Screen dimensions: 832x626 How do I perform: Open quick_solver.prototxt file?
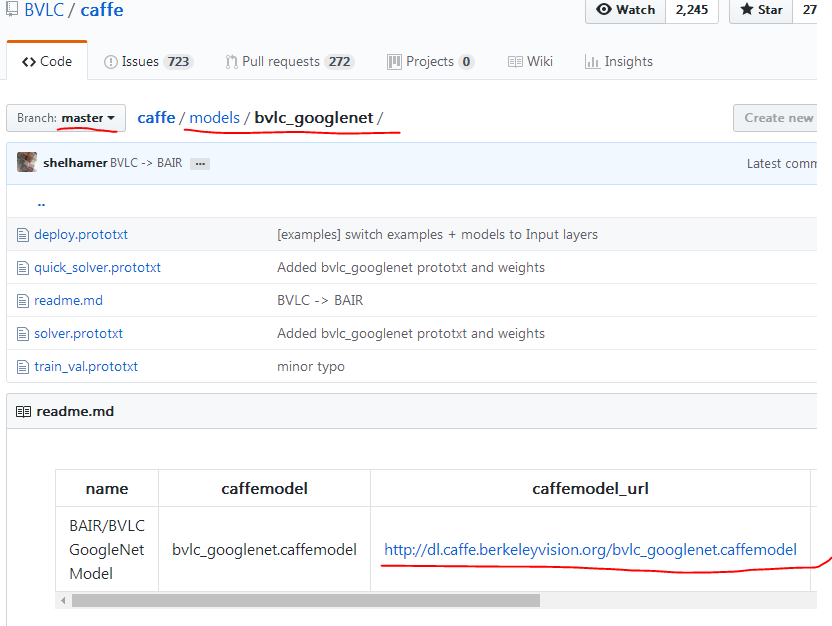coord(97,267)
